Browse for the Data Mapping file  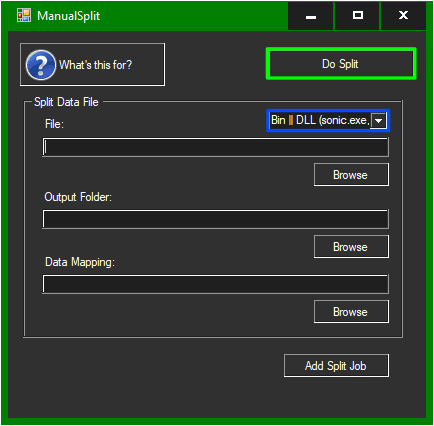point(351,312)
